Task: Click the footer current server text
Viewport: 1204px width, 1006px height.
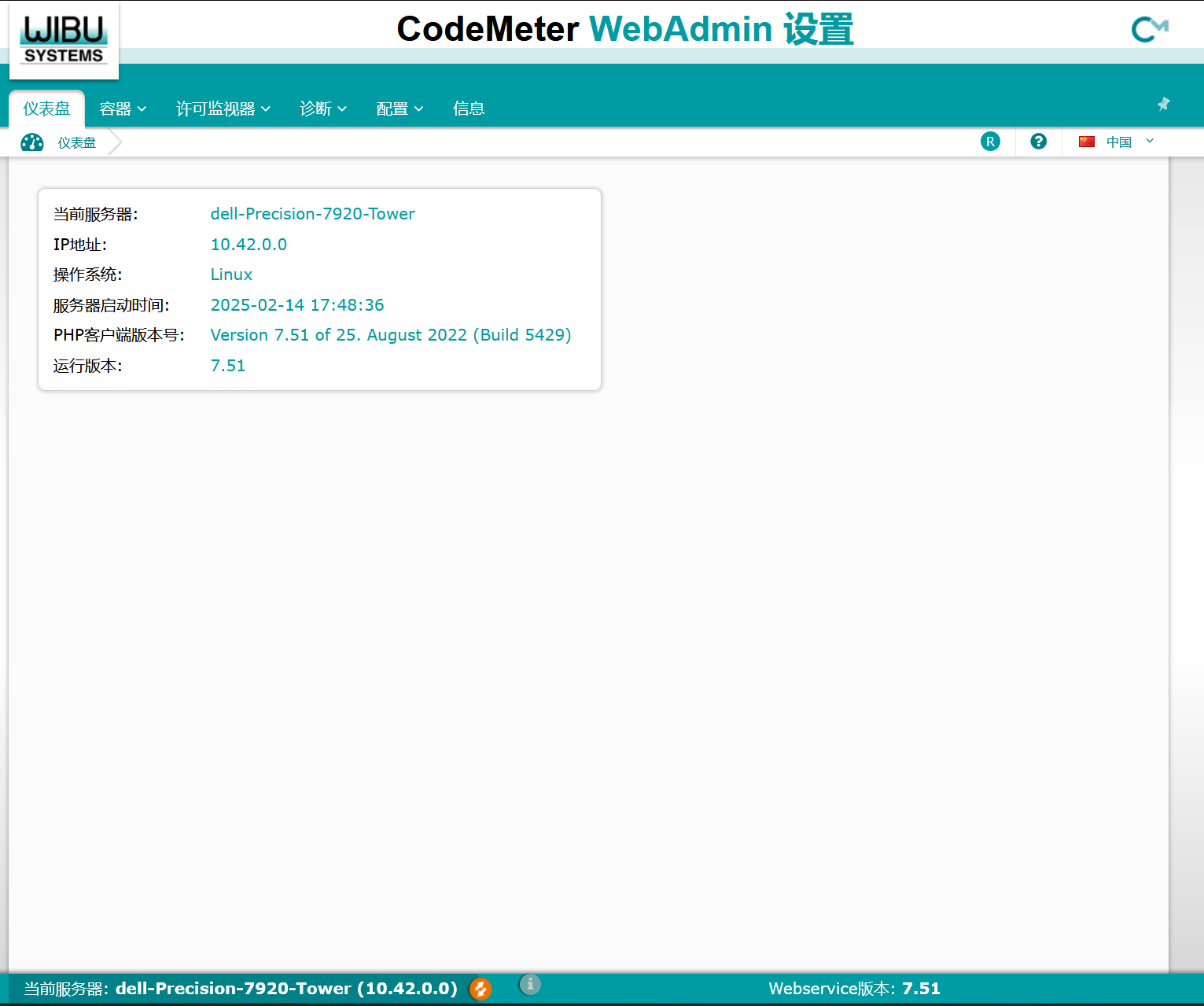Action: (241, 989)
